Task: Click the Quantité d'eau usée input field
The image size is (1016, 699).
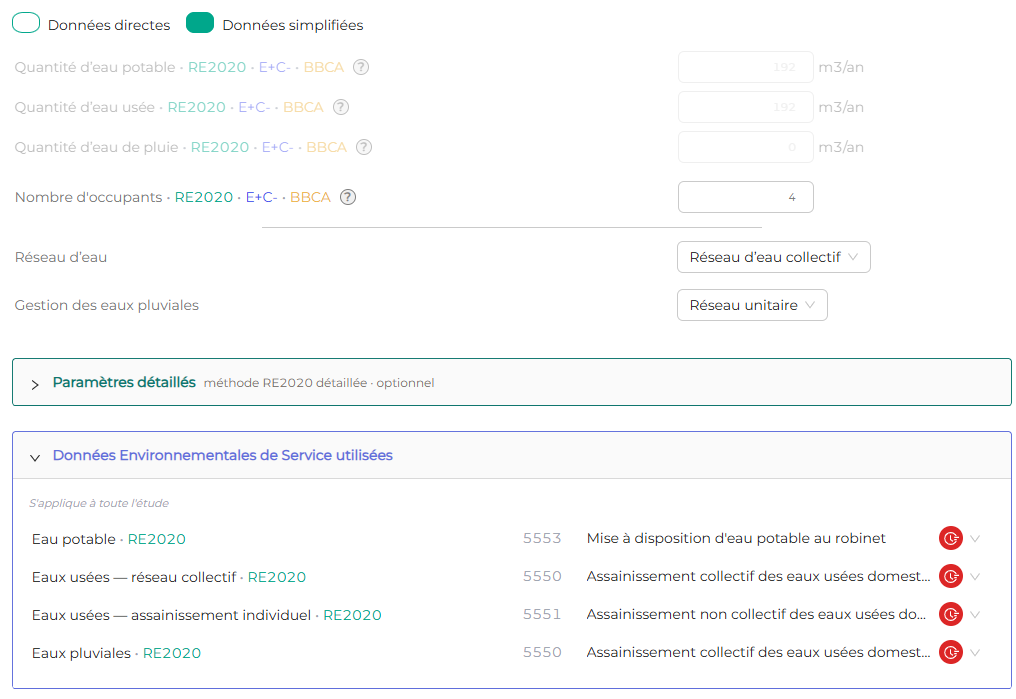Action: click(x=745, y=107)
